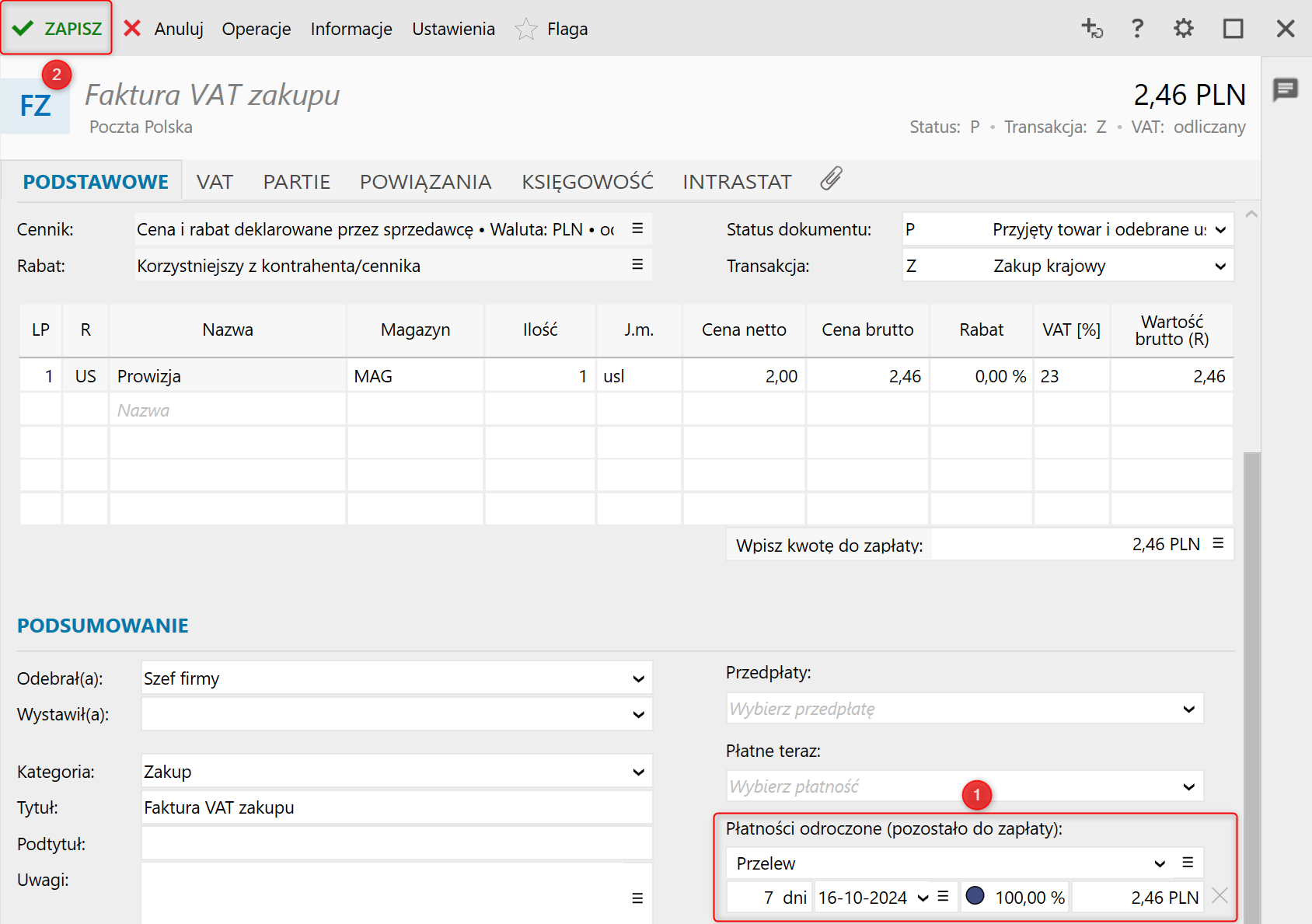Expand the Transakcja dropdown
The height and width of the screenshot is (924, 1312).
tap(1220, 267)
